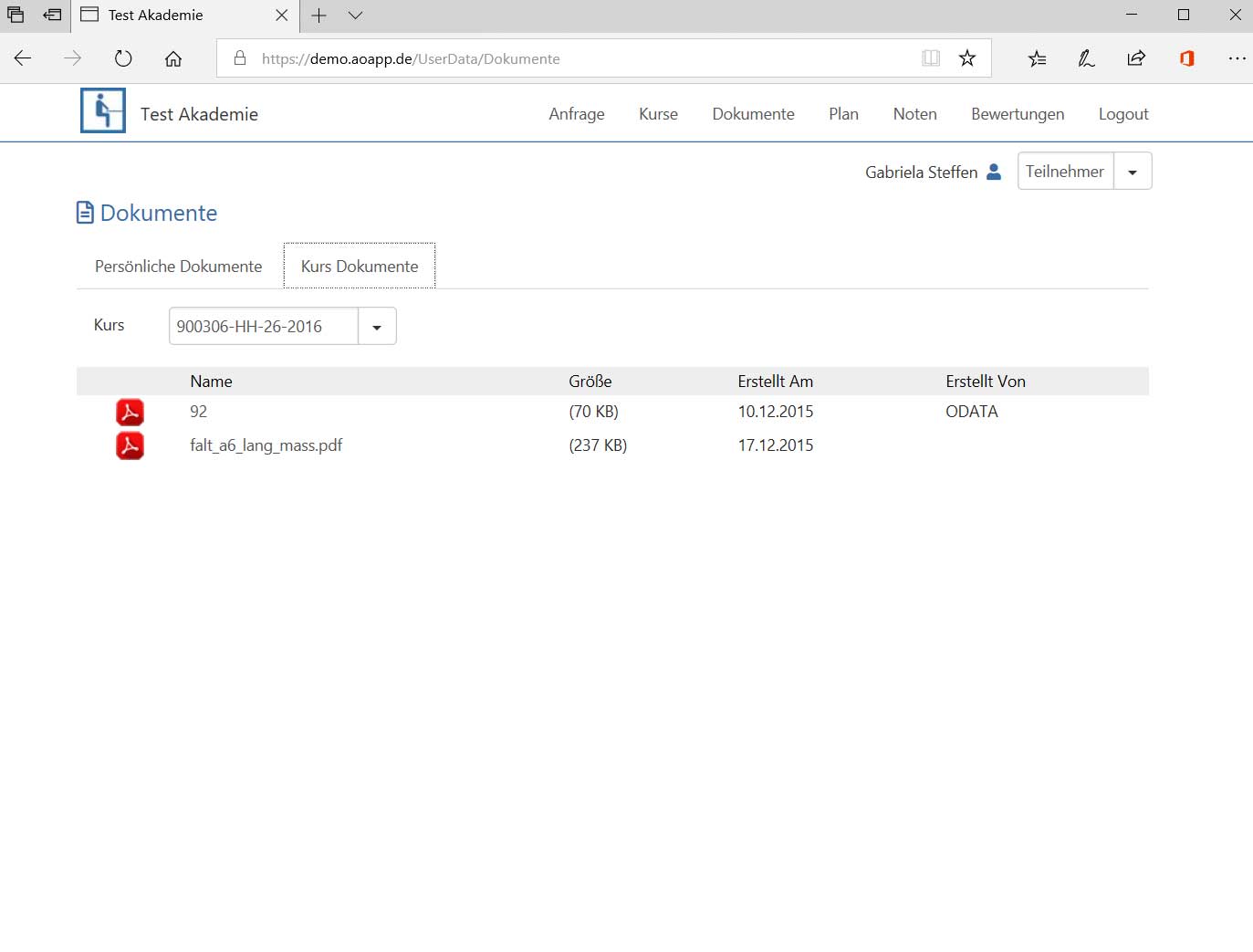This screenshot has width=1253, height=952.
Task: Switch to Kurs Dokumente tab
Action: click(360, 267)
